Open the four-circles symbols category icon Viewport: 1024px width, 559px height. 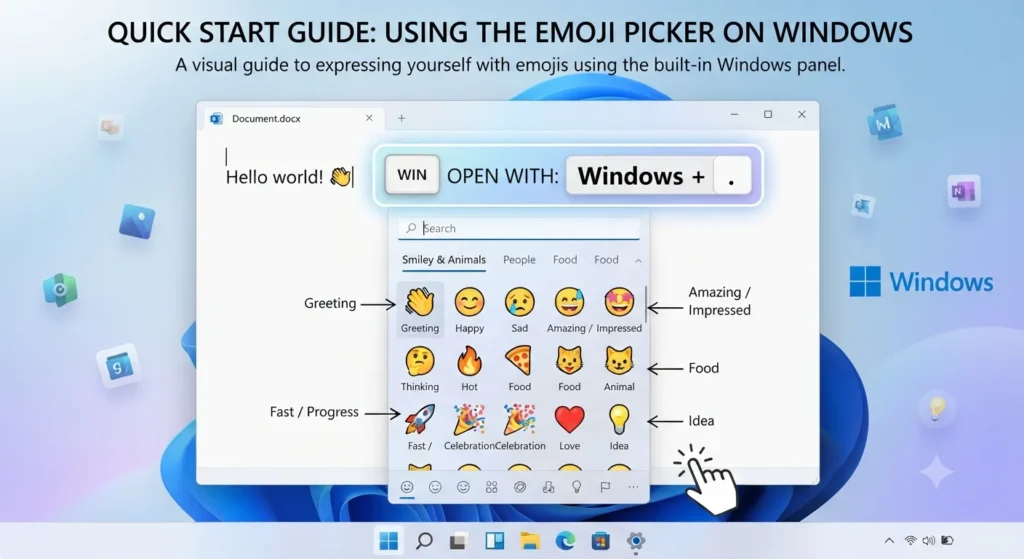coord(492,487)
